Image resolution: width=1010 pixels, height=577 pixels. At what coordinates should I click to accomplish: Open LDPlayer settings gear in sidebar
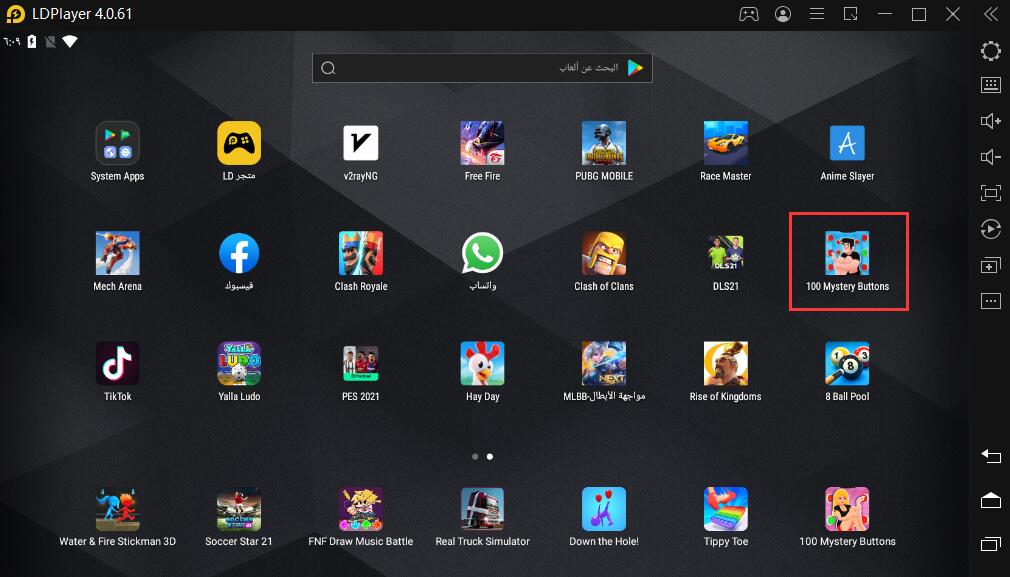point(991,51)
